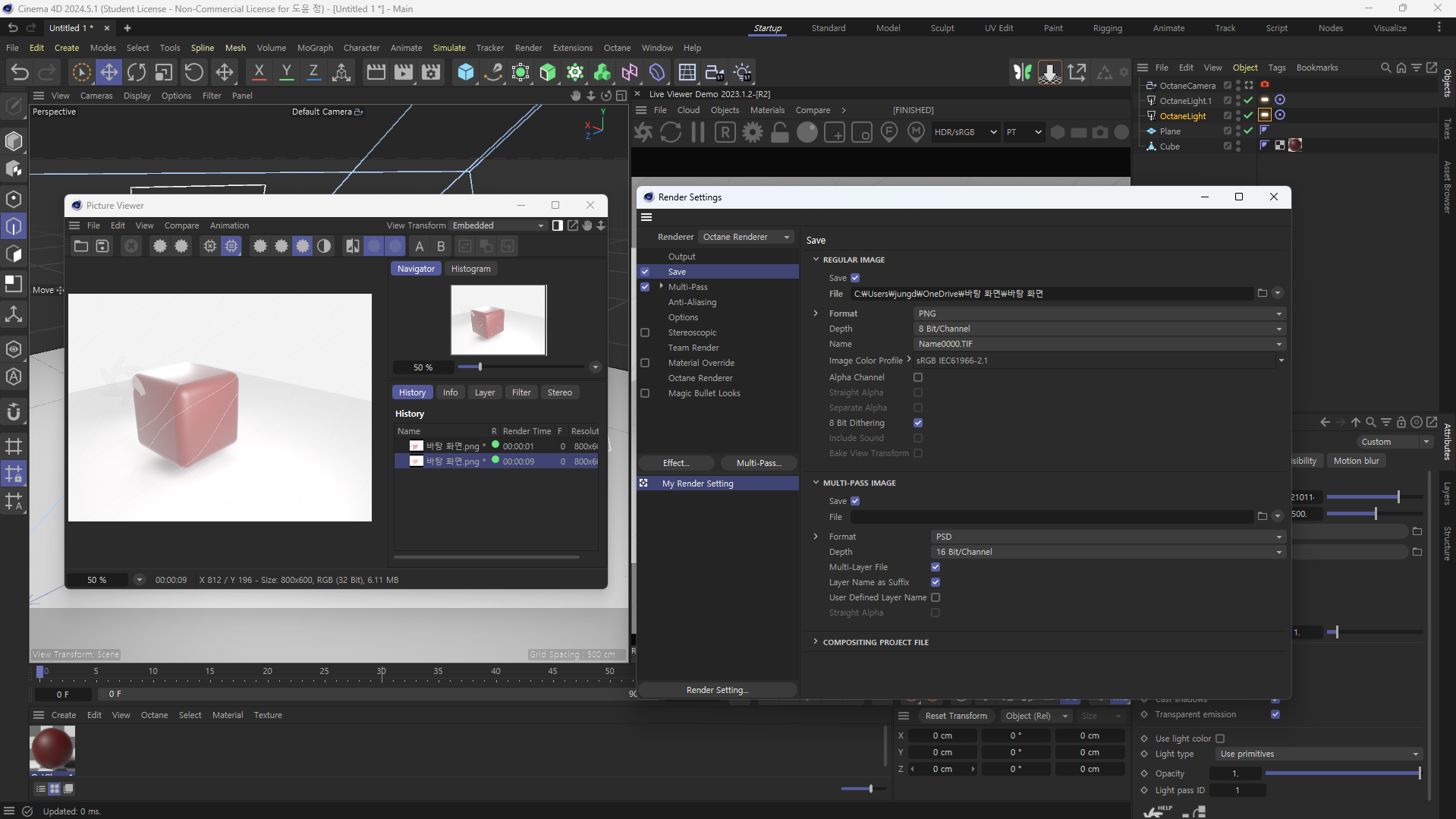Select the Rotate tool in the top toolbar
Screen dimensions: 1456x819
click(137, 72)
